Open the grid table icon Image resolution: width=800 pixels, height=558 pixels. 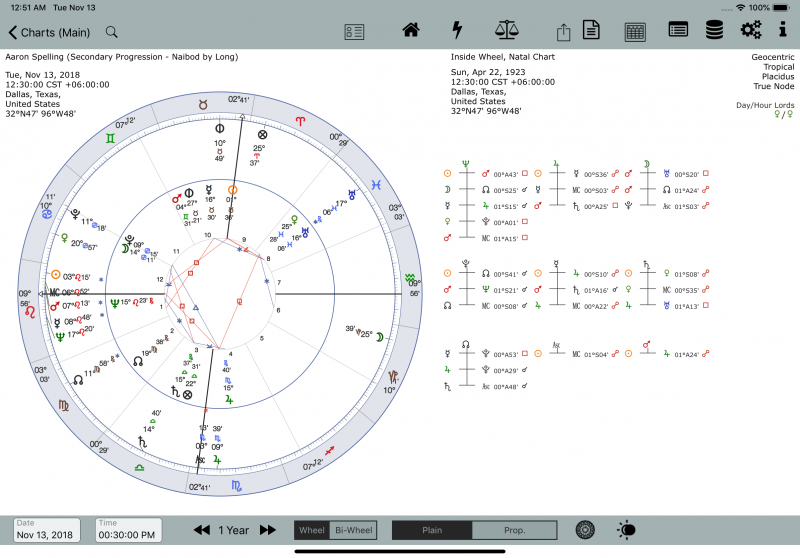click(635, 32)
